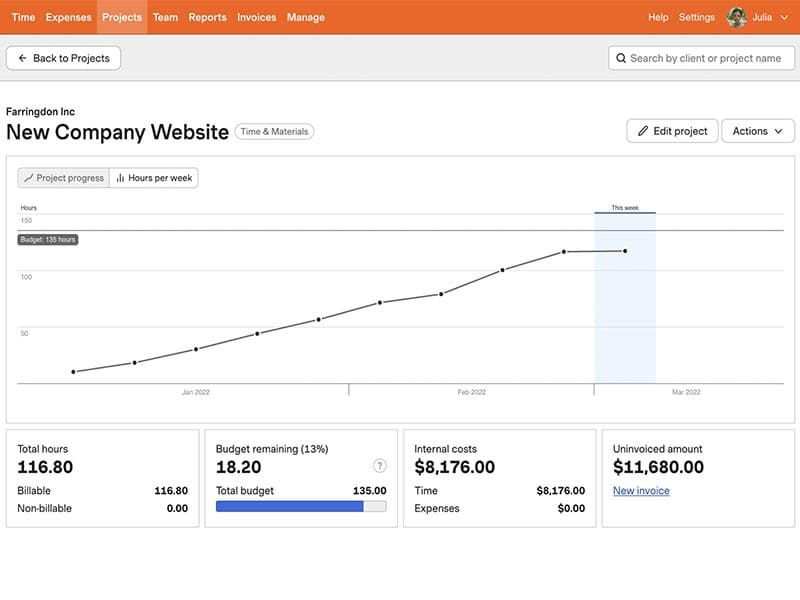Go to the Invoices tab
The width and height of the screenshot is (800, 600).
[257, 17]
